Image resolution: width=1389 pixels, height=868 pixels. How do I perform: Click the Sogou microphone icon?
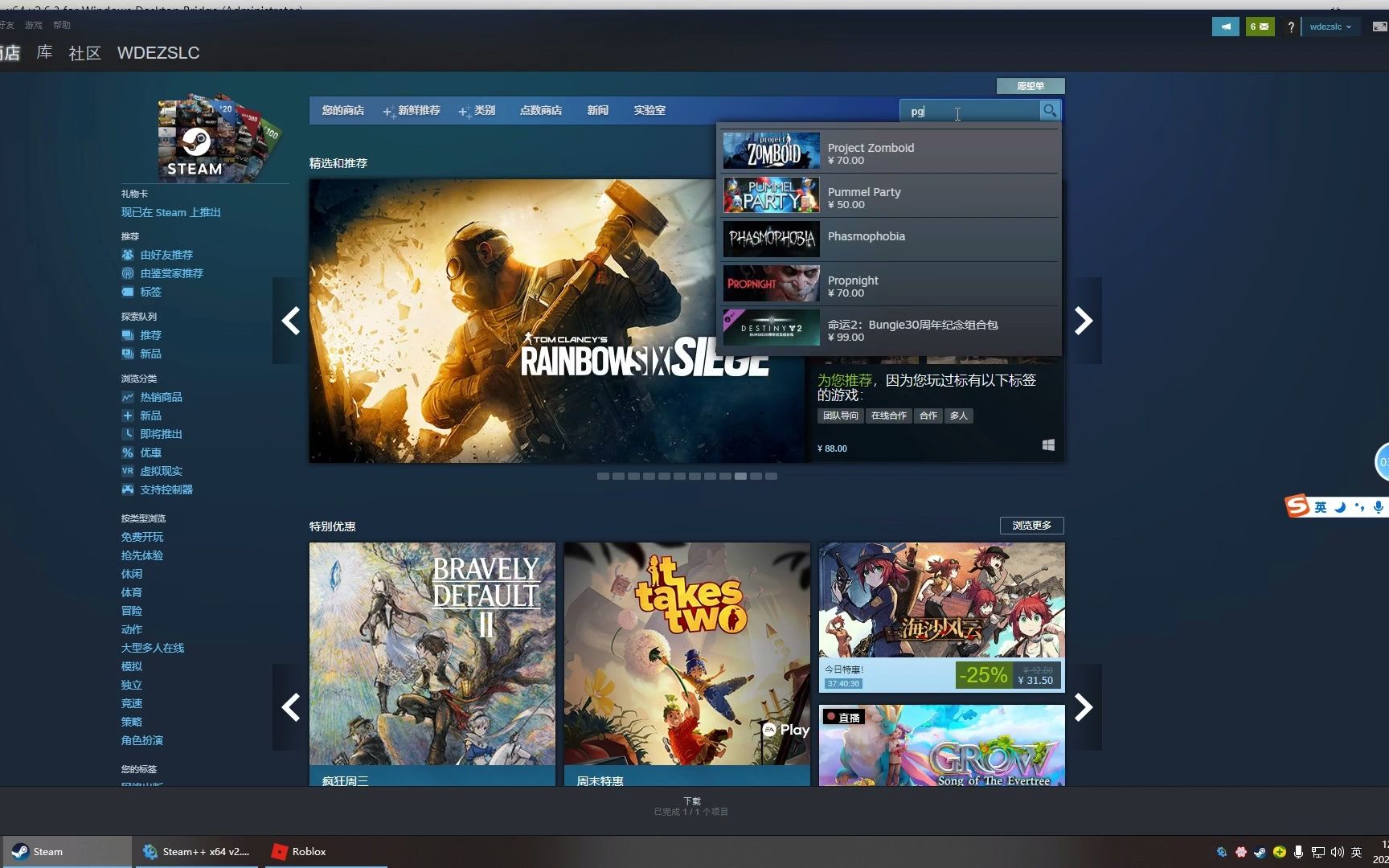click(1378, 507)
